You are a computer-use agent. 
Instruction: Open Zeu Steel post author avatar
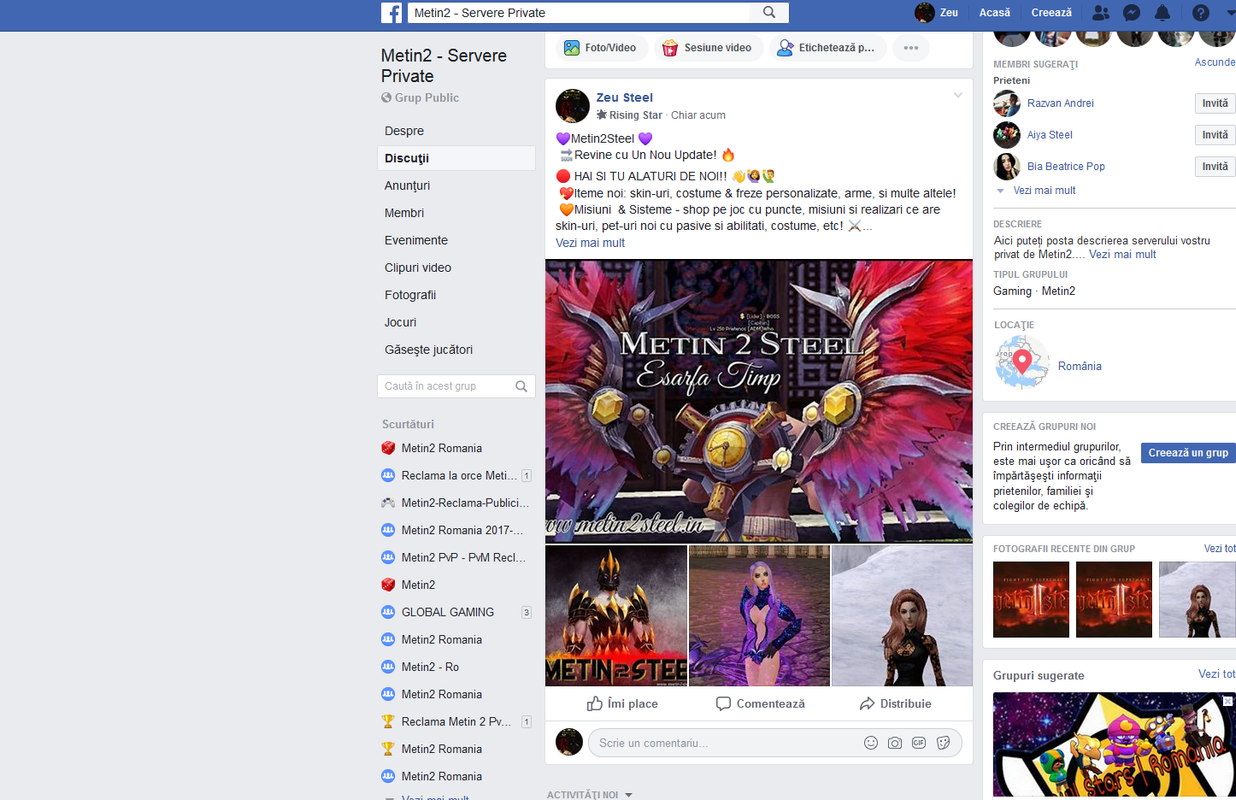[x=573, y=106]
